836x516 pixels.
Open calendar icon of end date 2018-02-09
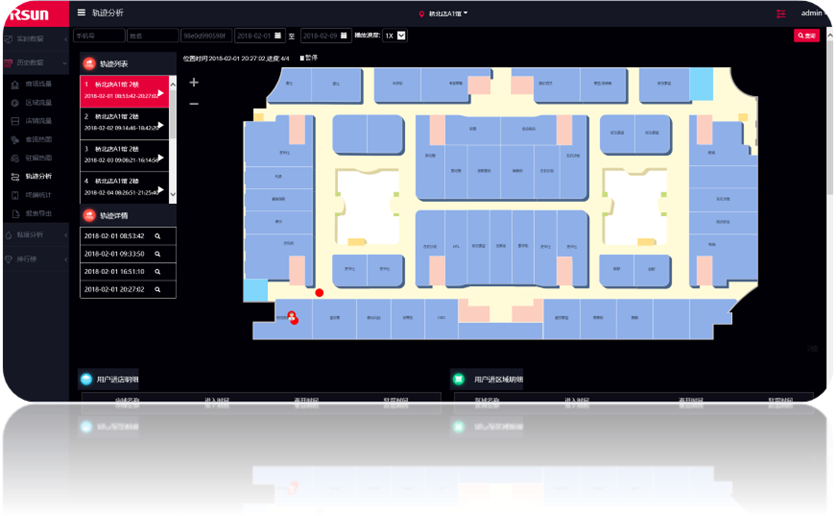point(345,36)
